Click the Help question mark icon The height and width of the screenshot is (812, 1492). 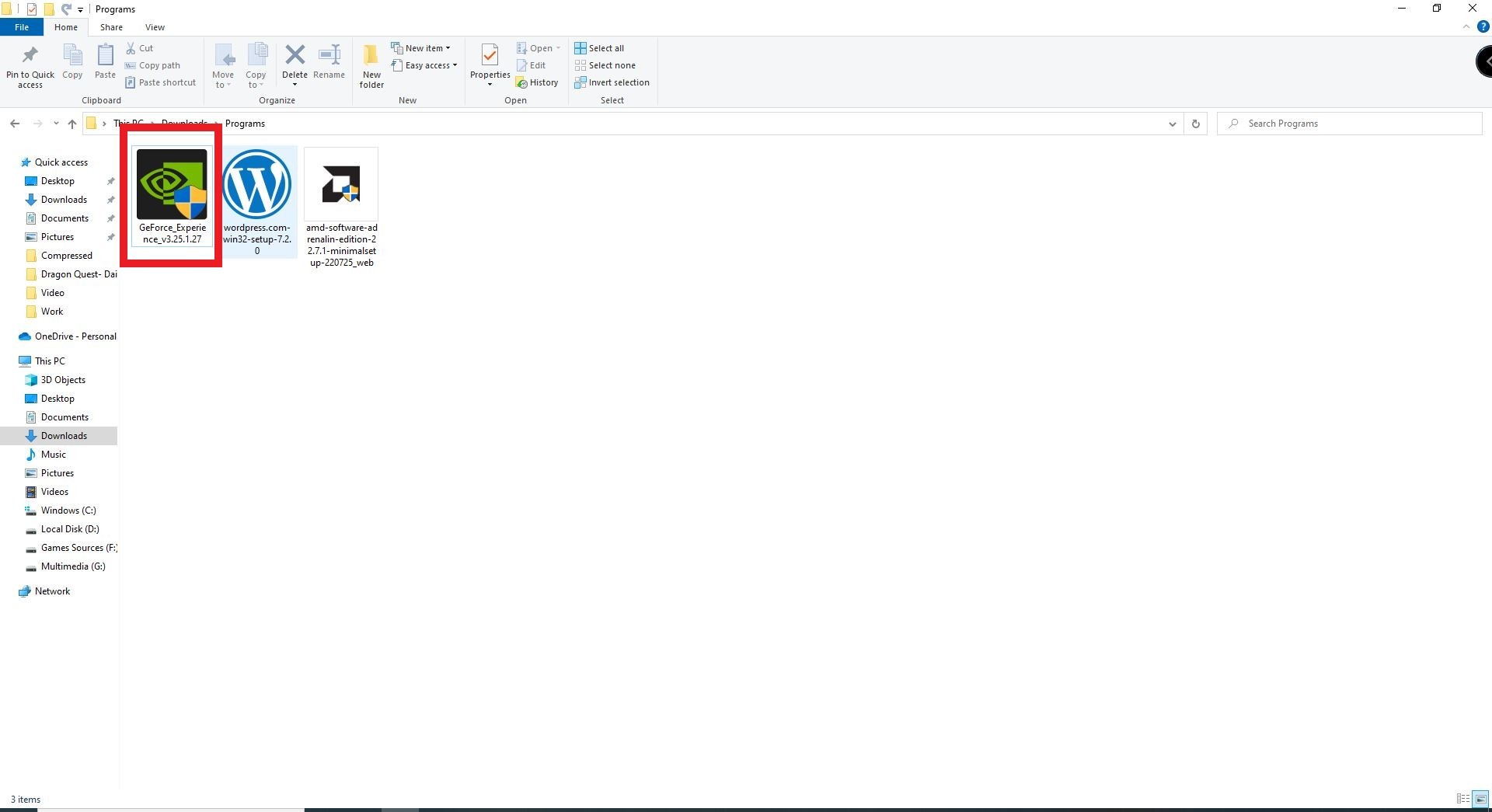click(1483, 26)
